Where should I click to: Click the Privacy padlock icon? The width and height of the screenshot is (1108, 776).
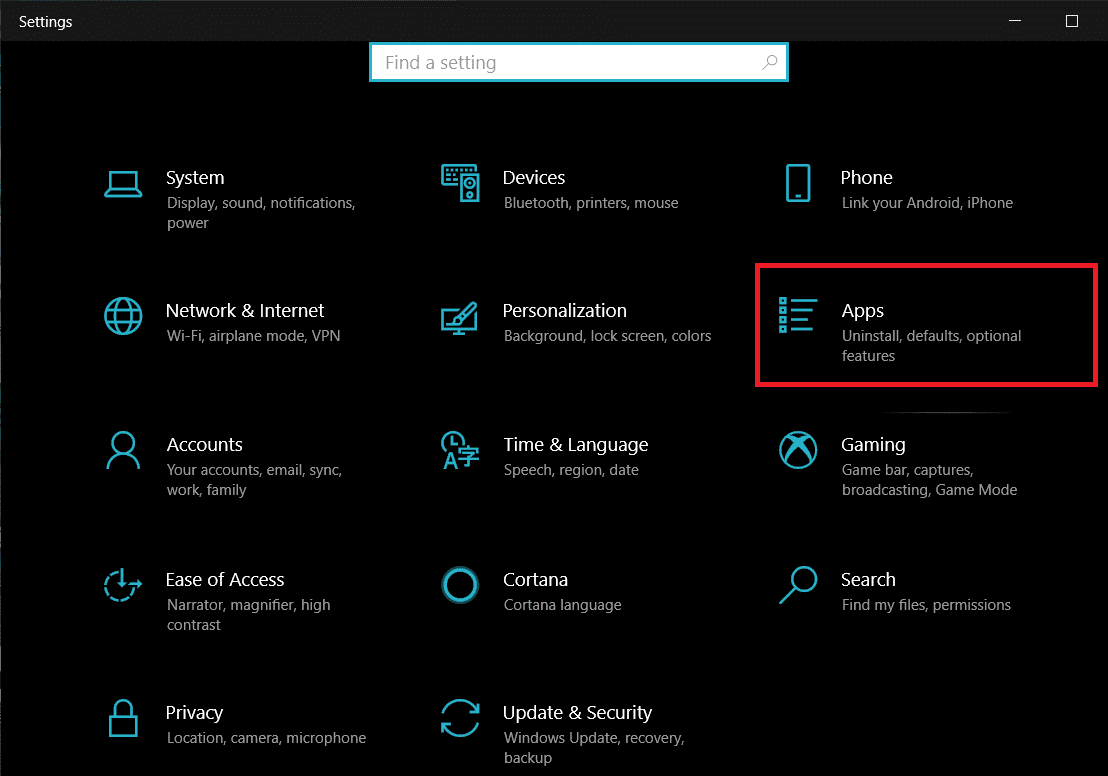tap(123, 718)
